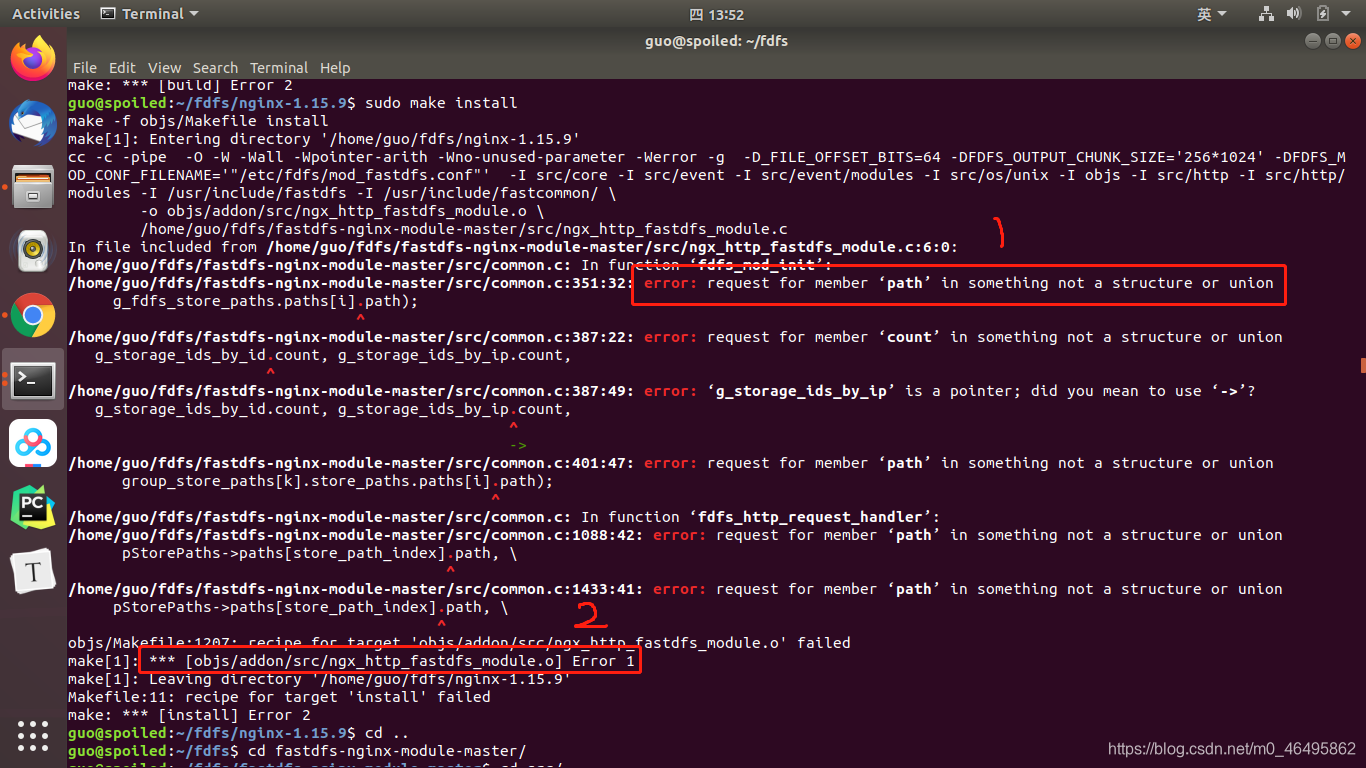Image resolution: width=1366 pixels, height=768 pixels.
Task: Open the View menu
Action: pos(164,68)
